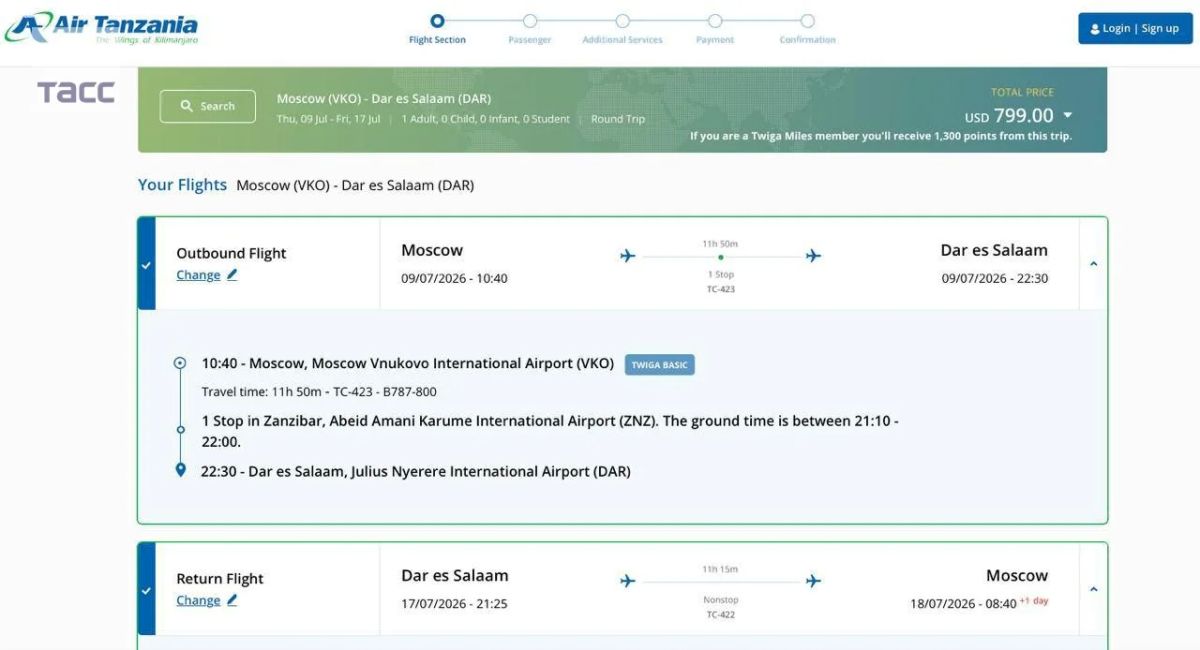The width and height of the screenshot is (1200, 650).
Task: Click the Your Flights heading
Action: pyautogui.click(x=183, y=185)
